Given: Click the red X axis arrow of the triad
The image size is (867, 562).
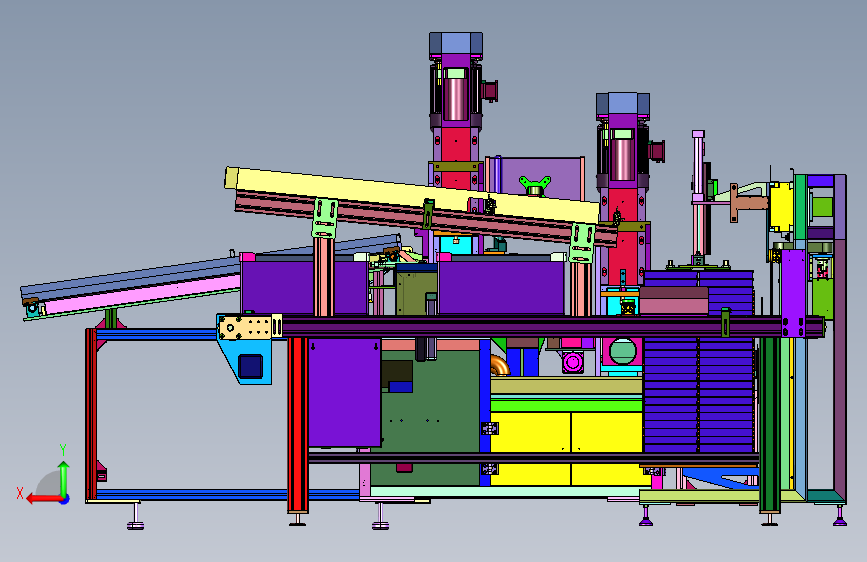Looking at the screenshot, I should coord(44,499).
